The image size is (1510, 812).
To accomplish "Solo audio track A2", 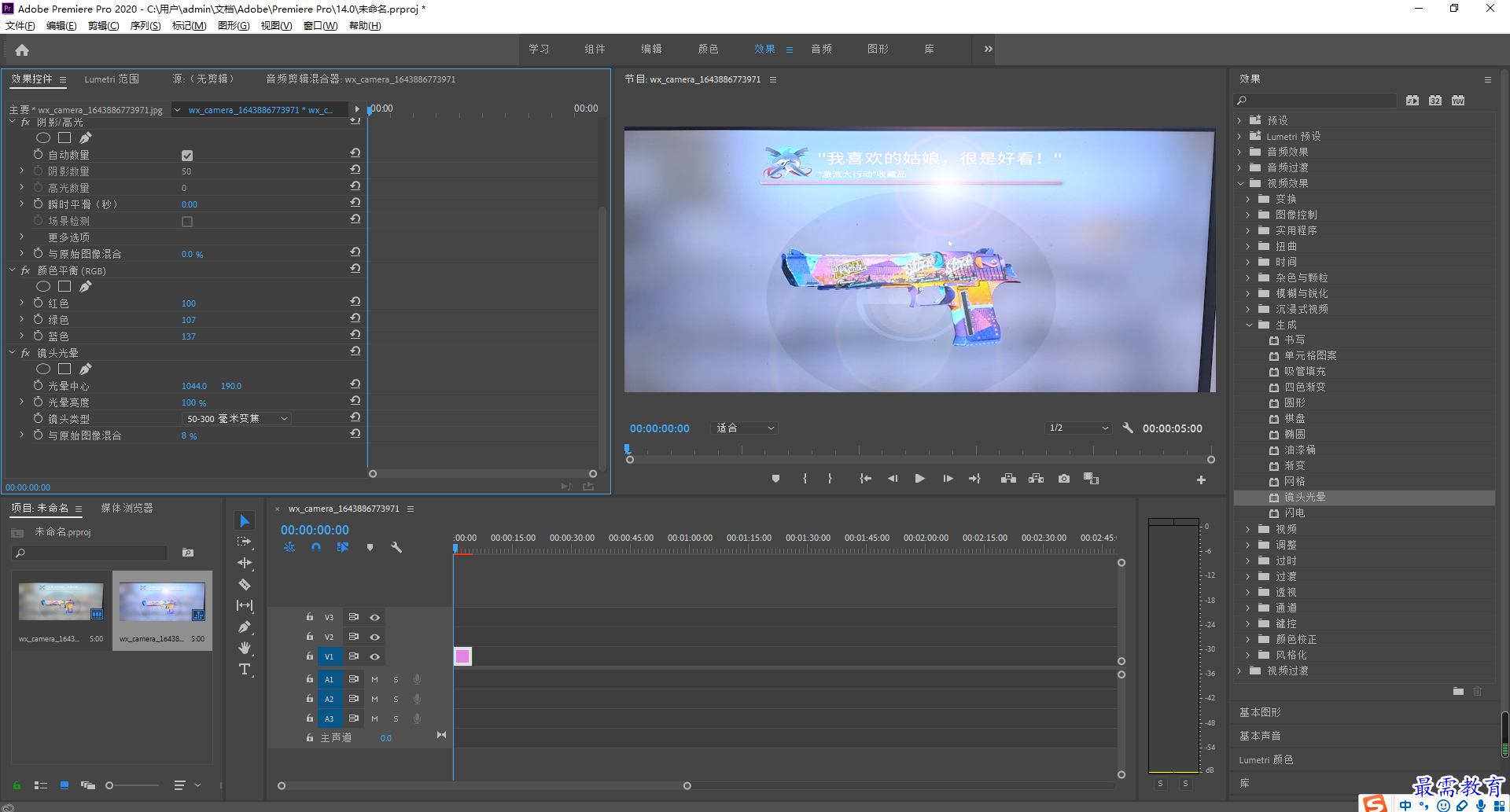I will (x=396, y=699).
